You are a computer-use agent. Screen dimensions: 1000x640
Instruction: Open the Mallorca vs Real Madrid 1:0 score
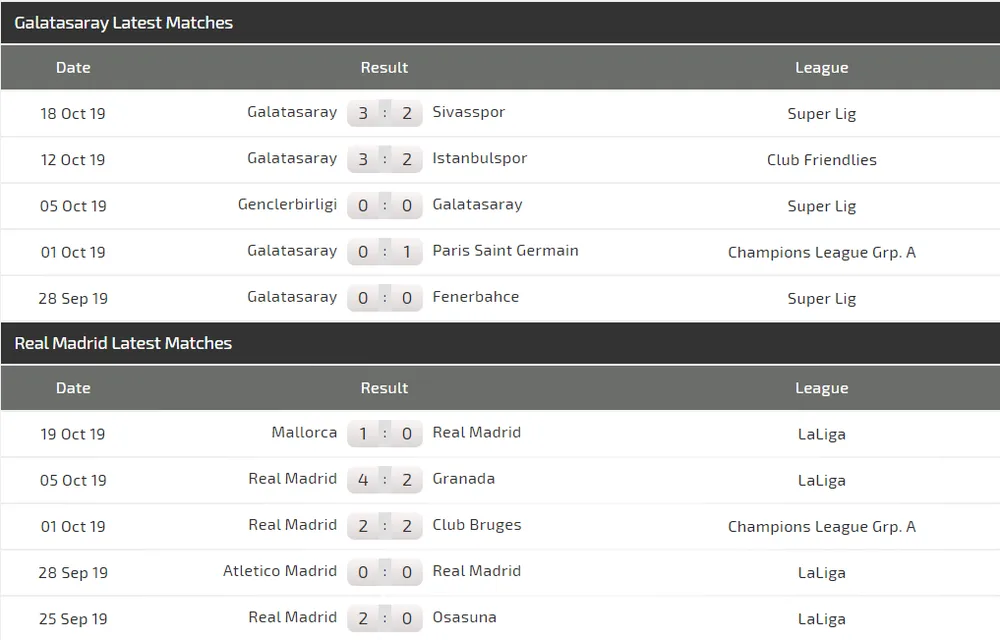[385, 434]
